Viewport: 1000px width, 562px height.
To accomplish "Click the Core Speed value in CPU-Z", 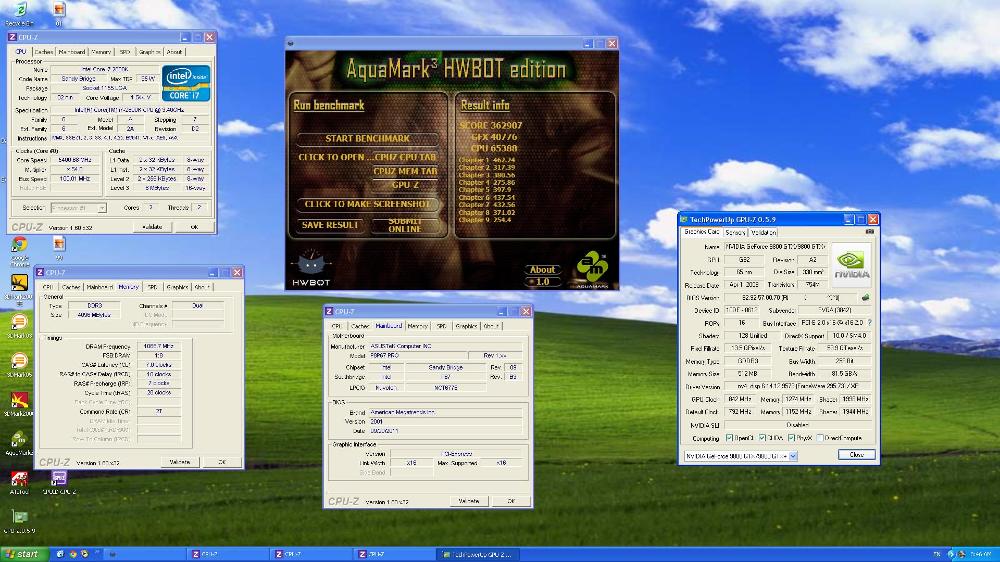I will point(75,160).
